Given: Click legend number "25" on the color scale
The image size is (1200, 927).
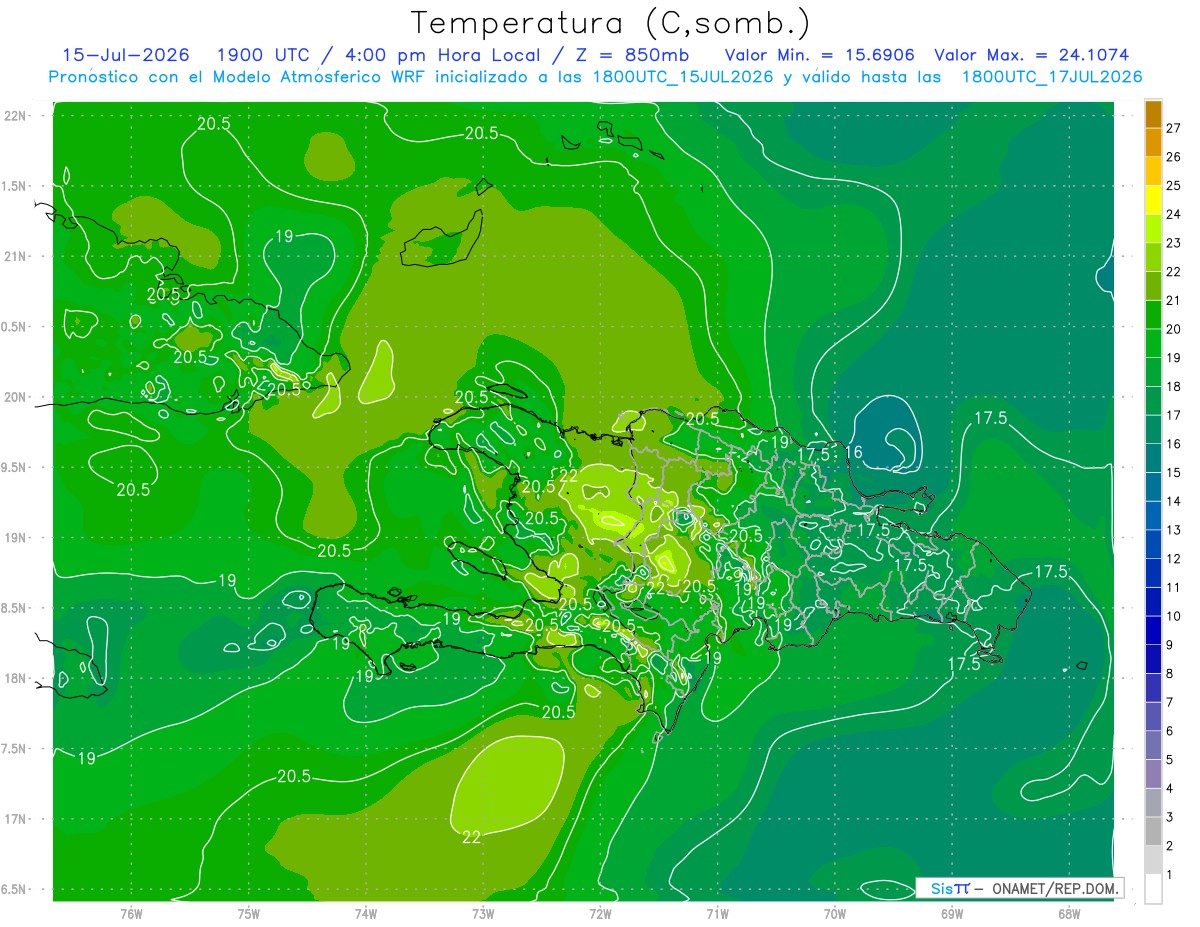Looking at the screenshot, I should (x=1174, y=186).
